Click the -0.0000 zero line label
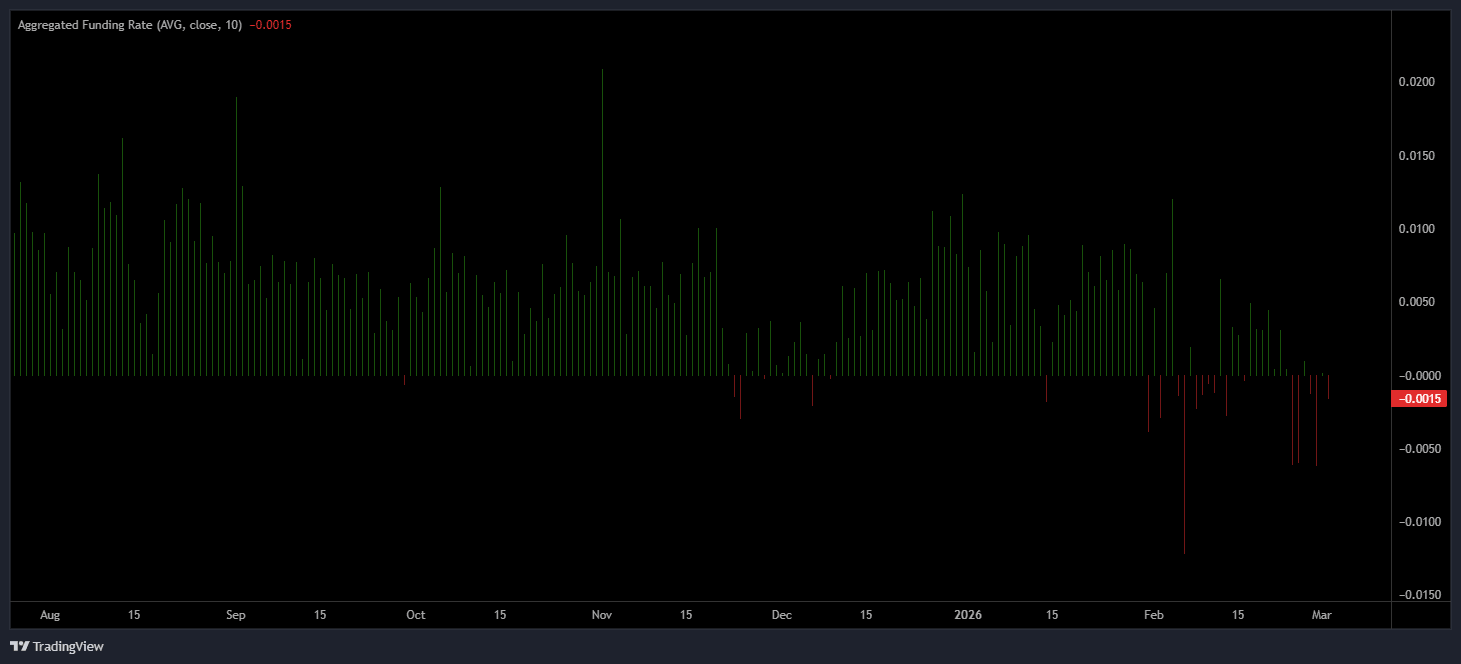This screenshot has height=664, width=1461. [x=1422, y=375]
